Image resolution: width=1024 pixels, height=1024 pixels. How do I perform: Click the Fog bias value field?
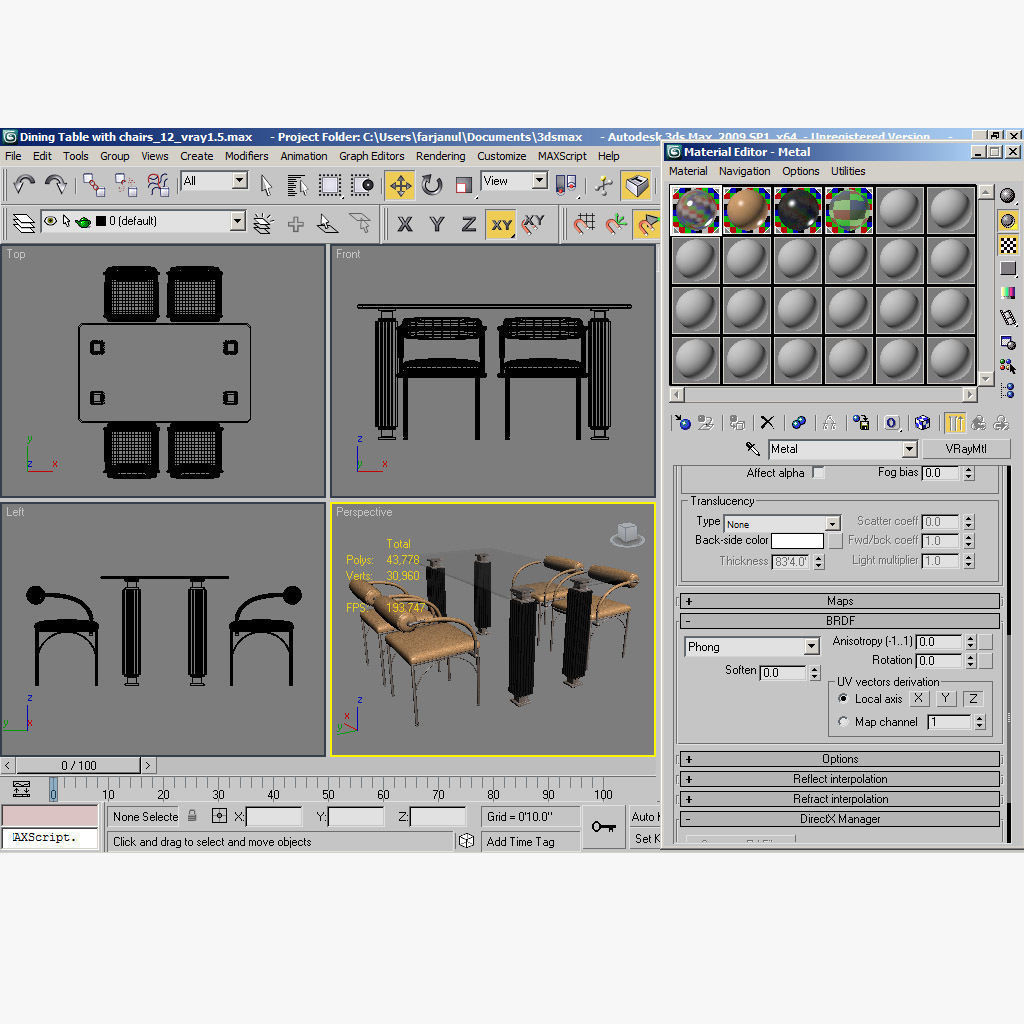(941, 473)
